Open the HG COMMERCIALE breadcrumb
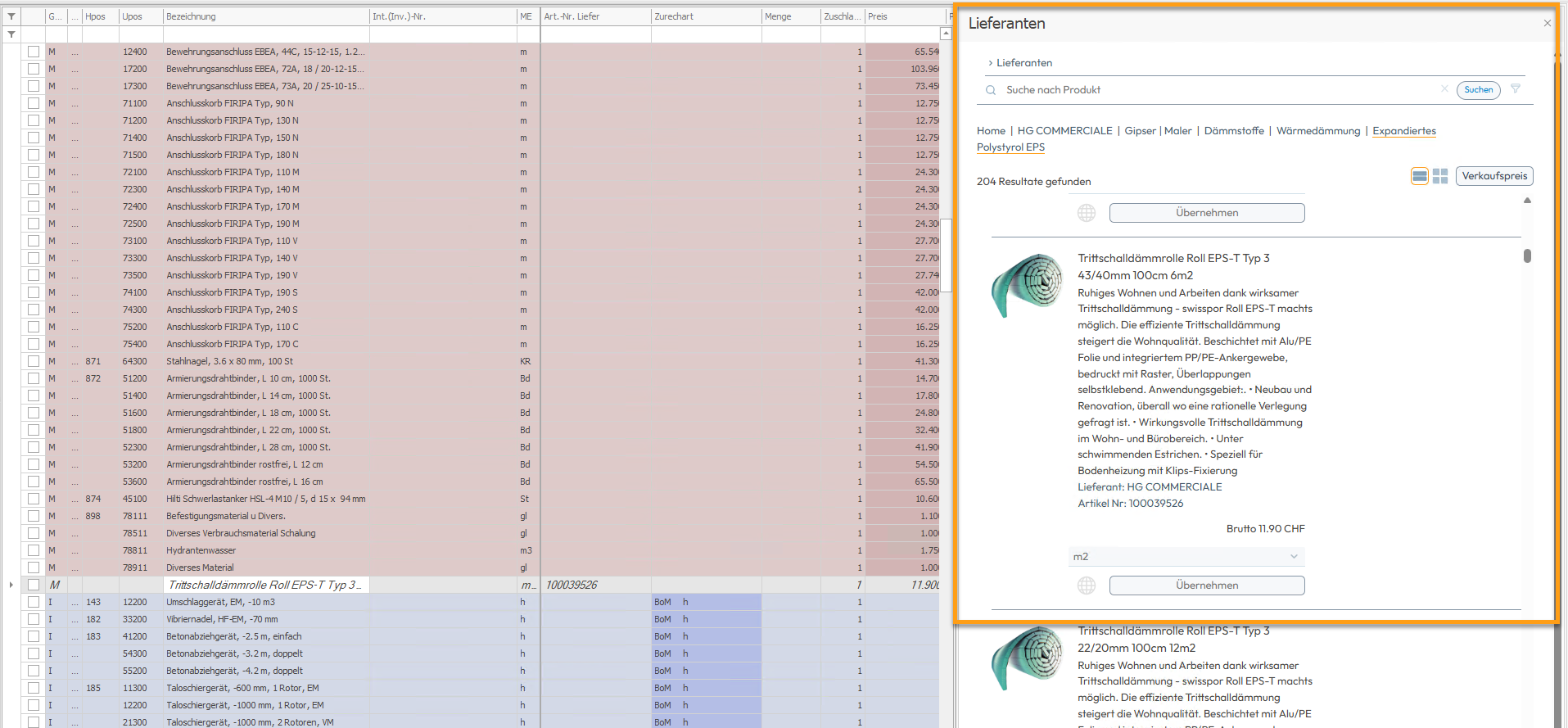 (1064, 131)
